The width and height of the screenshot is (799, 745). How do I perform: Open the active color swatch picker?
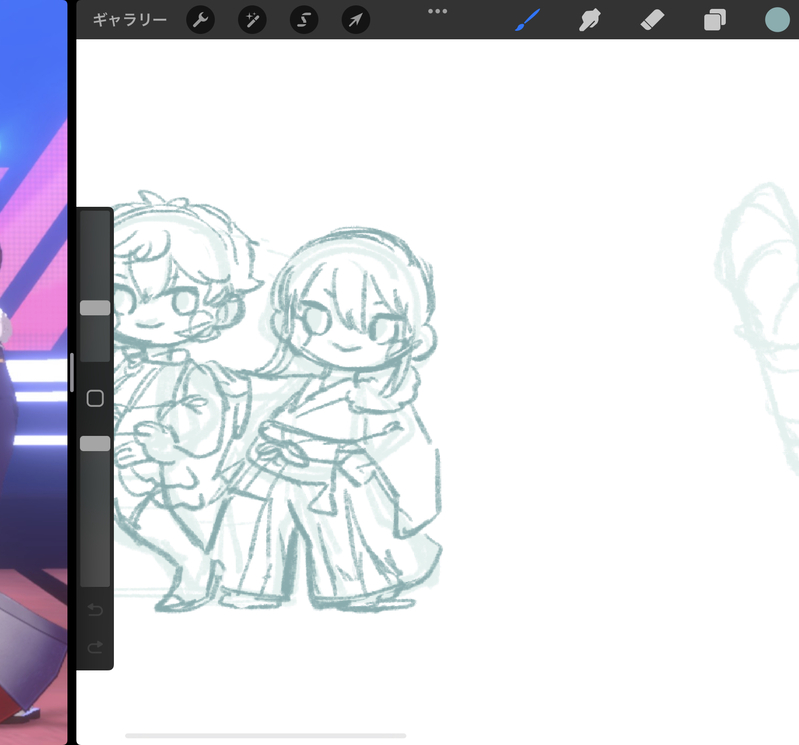(x=777, y=20)
